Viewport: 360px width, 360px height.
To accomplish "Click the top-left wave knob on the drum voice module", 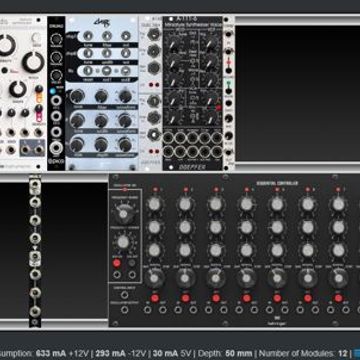I will [x=77, y=97].
